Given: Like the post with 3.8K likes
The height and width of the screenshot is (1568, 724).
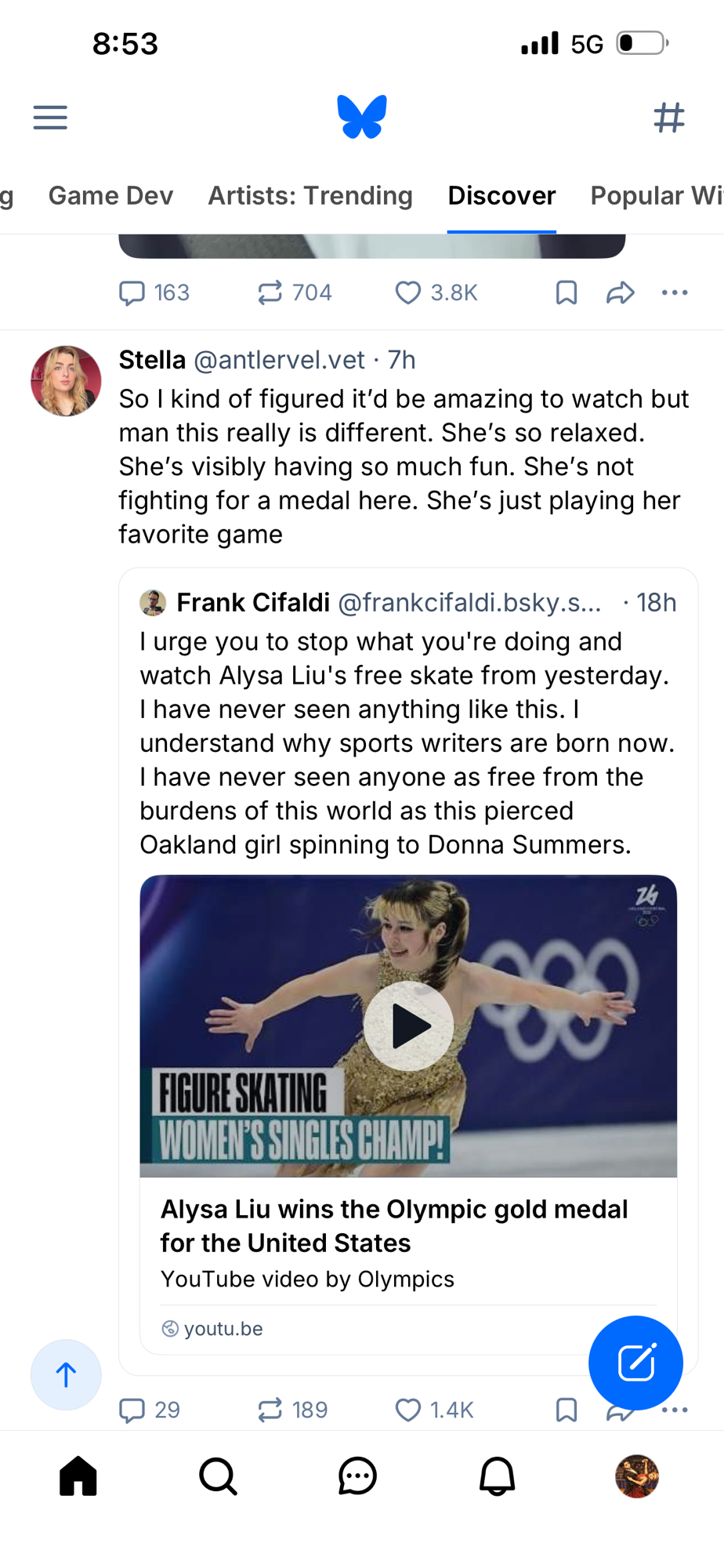Looking at the screenshot, I should [x=408, y=293].
